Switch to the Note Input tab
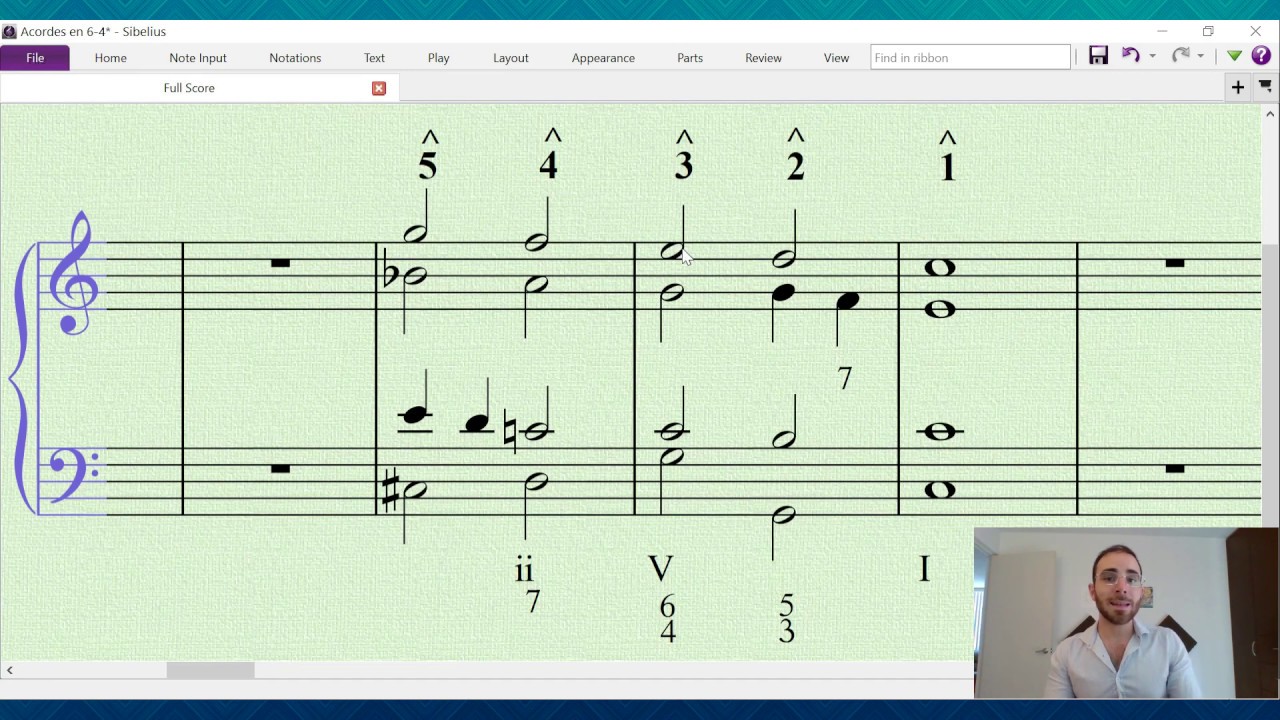Screen dimensions: 1280x720 pyautogui.click(x=198, y=58)
